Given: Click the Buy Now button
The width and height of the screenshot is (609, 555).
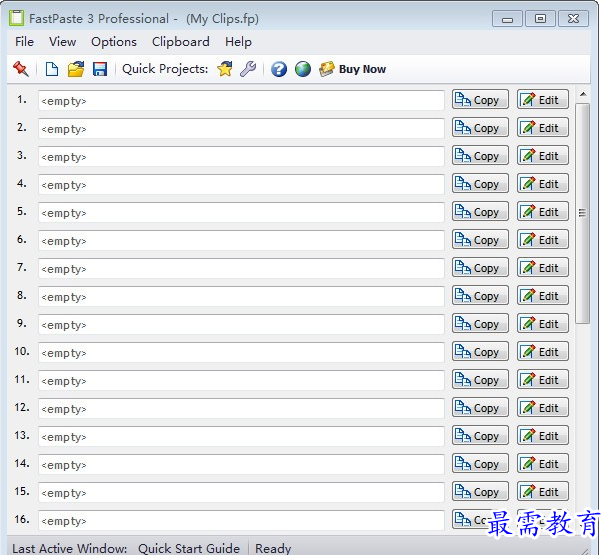Looking at the screenshot, I should (352, 69).
